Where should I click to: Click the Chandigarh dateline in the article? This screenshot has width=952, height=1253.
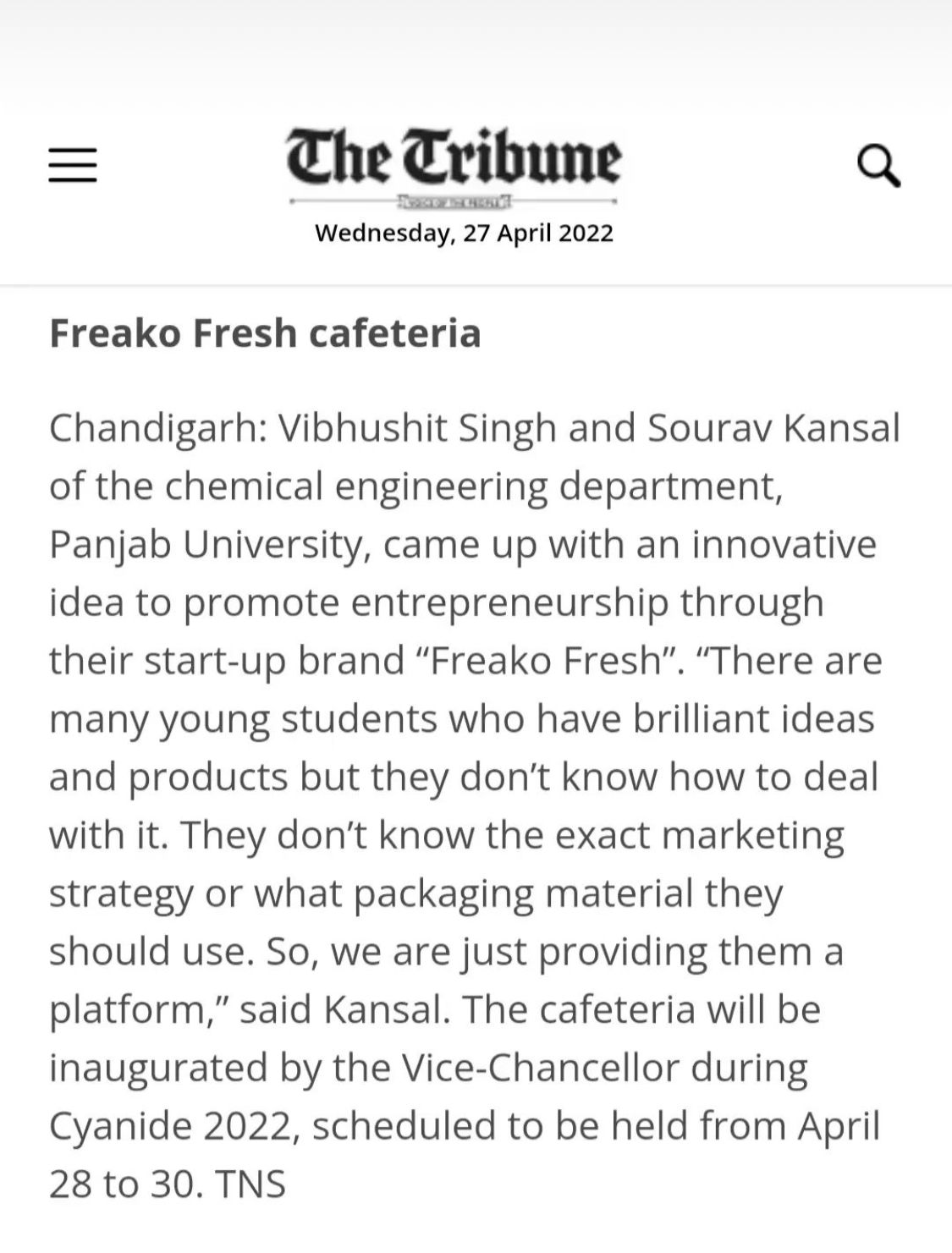[158, 428]
